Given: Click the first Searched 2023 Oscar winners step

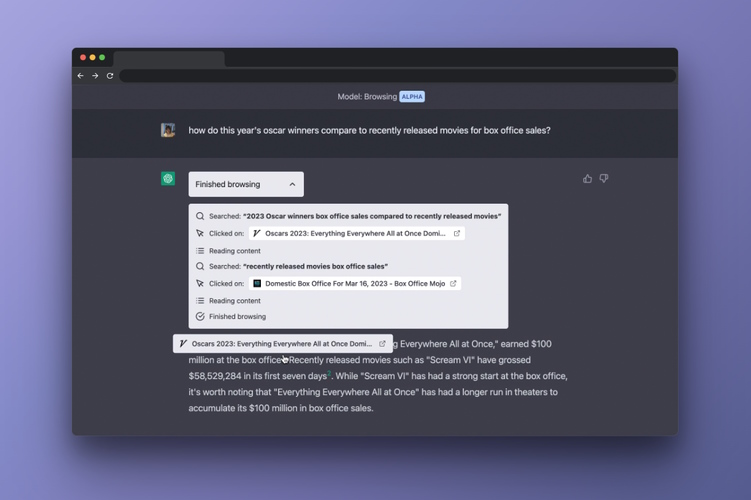Looking at the screenshot, I should (x=348, y=216).
